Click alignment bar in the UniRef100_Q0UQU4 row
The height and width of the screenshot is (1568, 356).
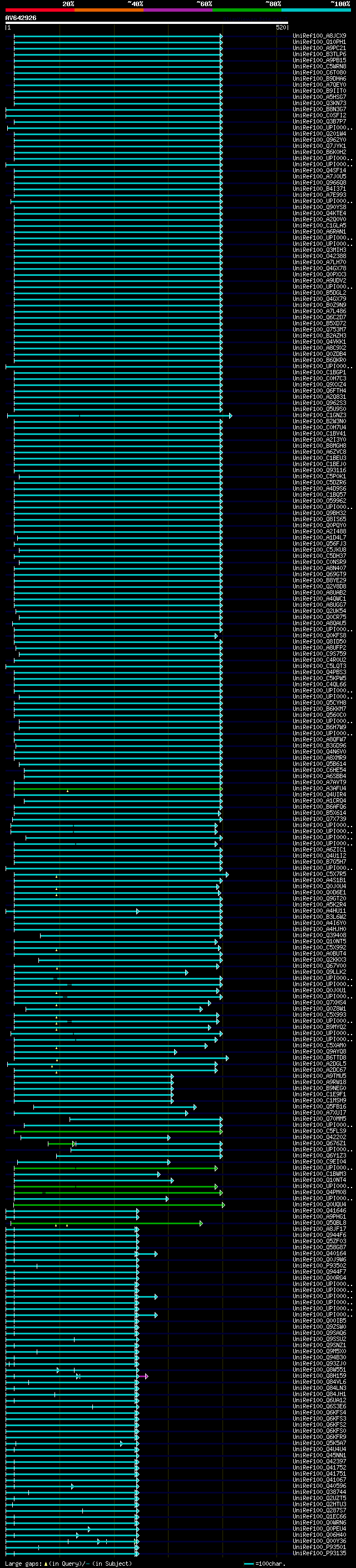click(119, 1205)
